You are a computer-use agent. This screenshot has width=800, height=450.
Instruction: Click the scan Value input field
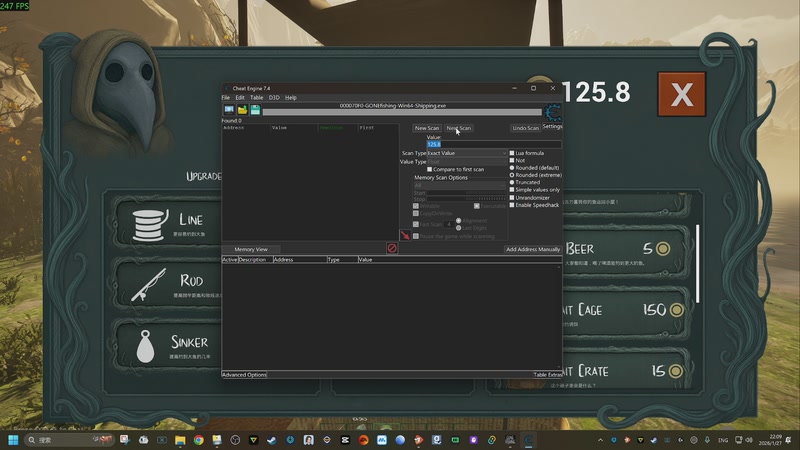click(x=494, y=144)
